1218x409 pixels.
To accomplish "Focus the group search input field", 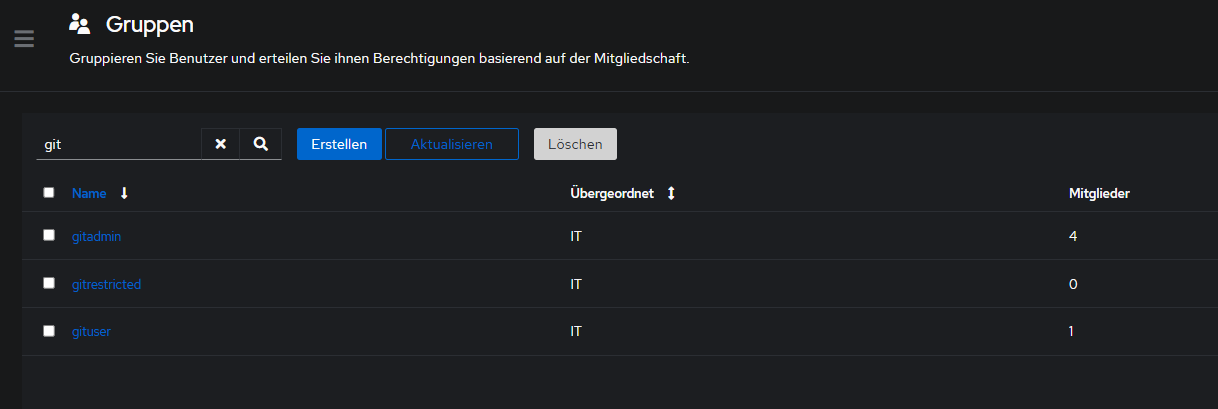I will [119, 144].
